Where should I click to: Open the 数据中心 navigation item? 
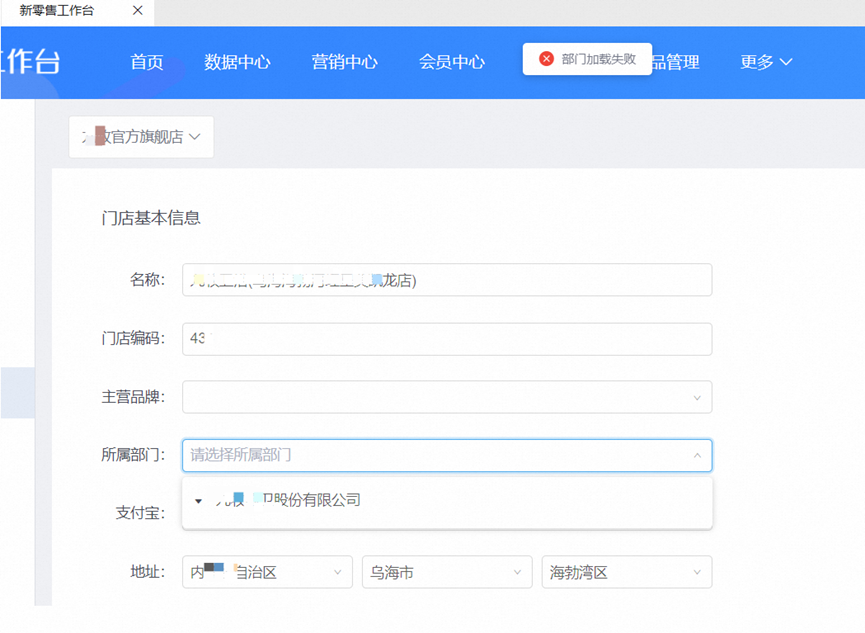point(237,62)
